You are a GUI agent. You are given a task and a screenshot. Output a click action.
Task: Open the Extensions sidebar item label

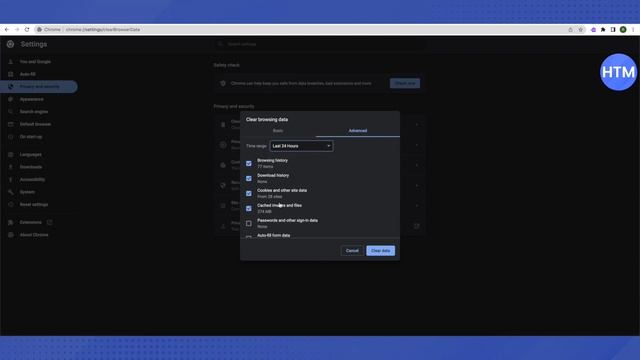point(31,222)
